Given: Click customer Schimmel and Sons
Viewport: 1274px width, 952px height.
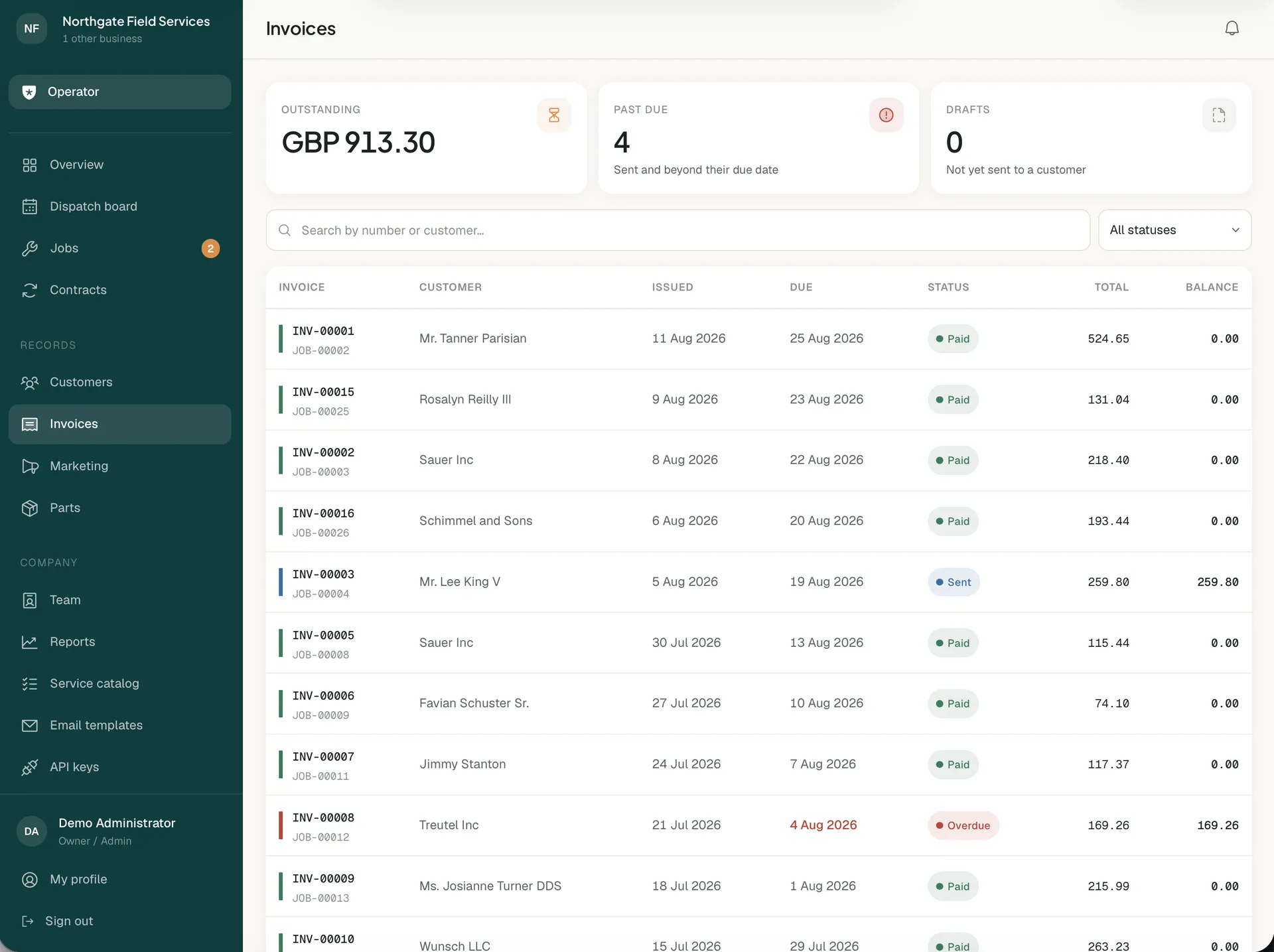Looking at the screenshot, I should pos(476,521).
